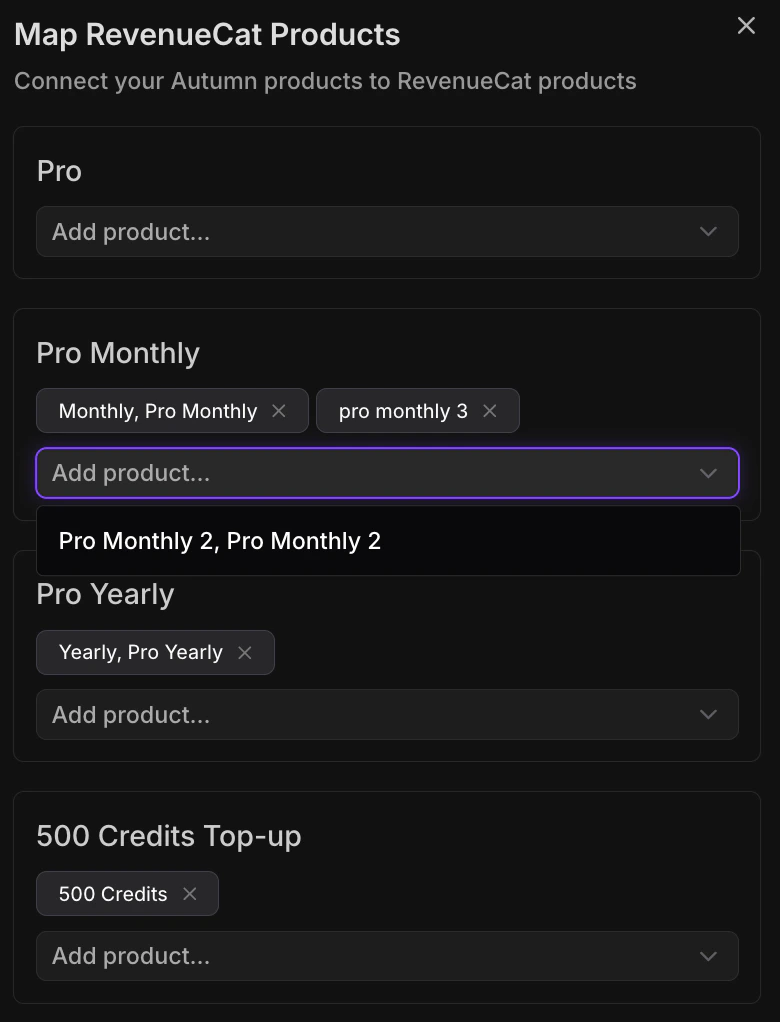Click the Add product field under Pro
The width and height of the screenshot is (780, 1022).
pos(387,231)
